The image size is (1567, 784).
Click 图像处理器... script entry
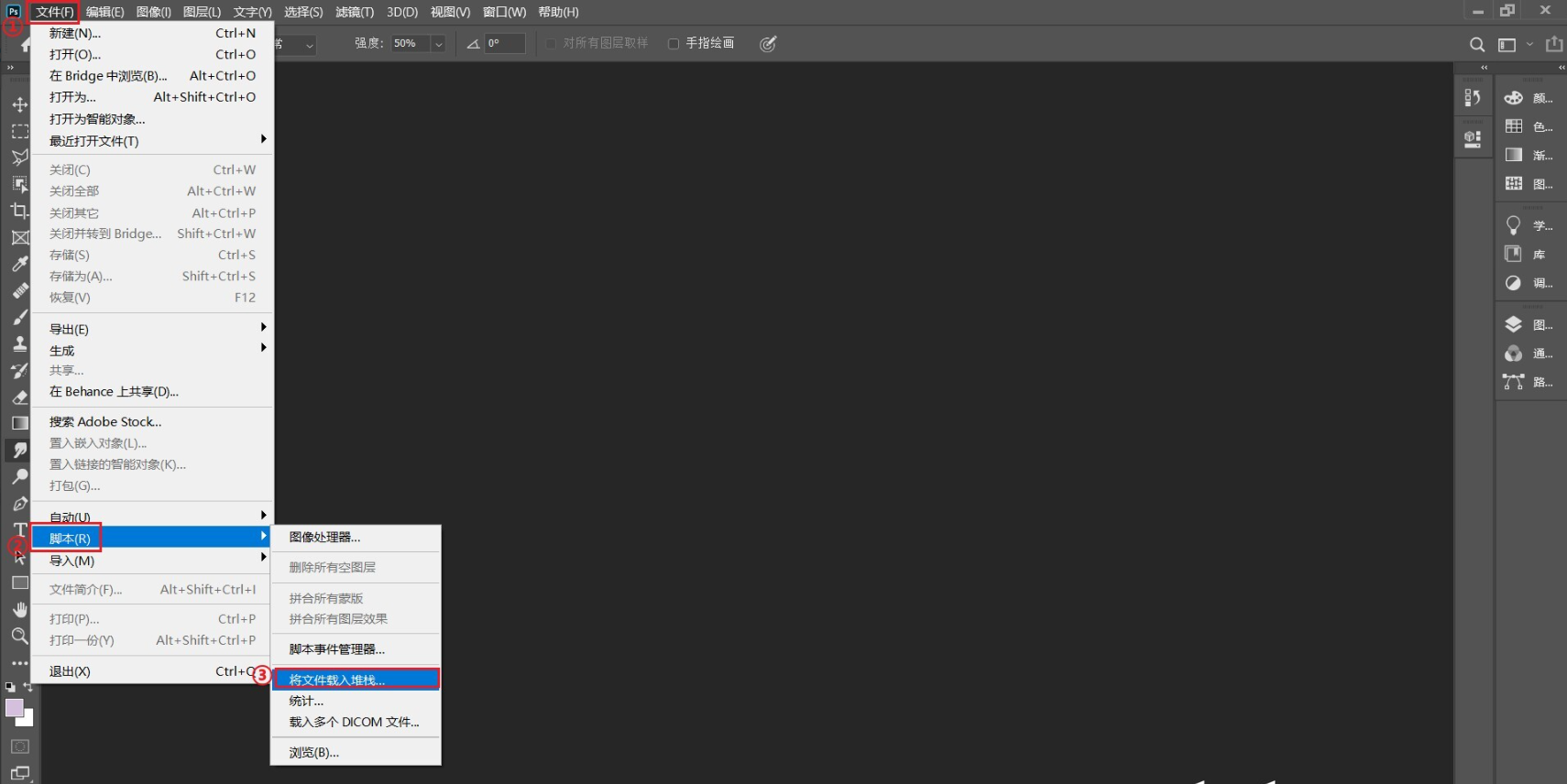[324, 537]
